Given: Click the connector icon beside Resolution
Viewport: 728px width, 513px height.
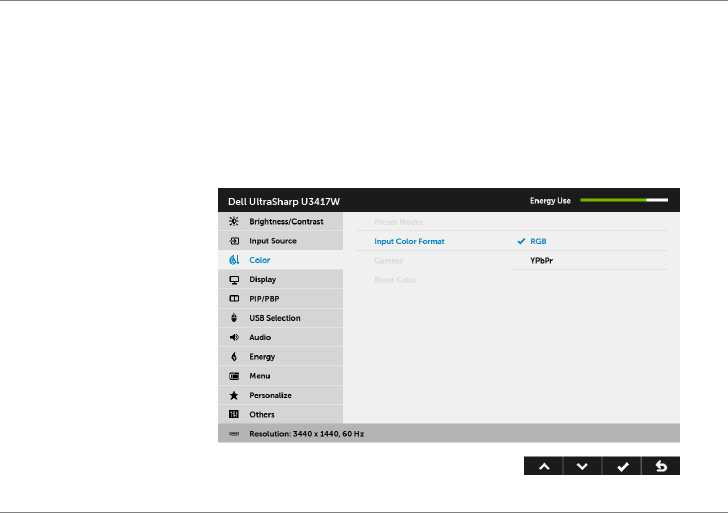Looking at the screenshot, I should coord(234,434).
